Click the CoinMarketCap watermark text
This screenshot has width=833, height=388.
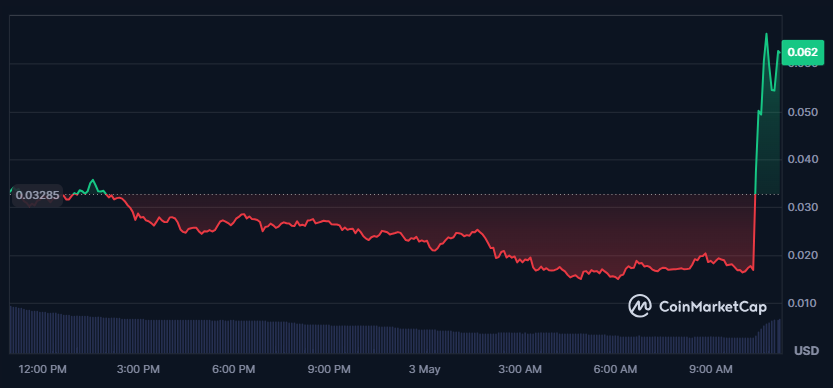click(712, 307)
